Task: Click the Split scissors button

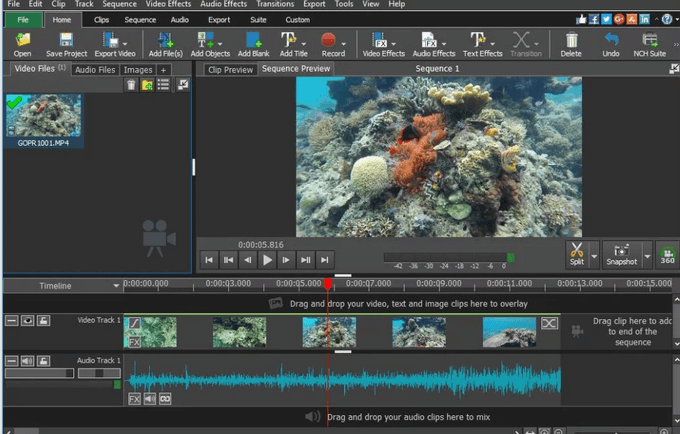Action: [x=576, y=253]
